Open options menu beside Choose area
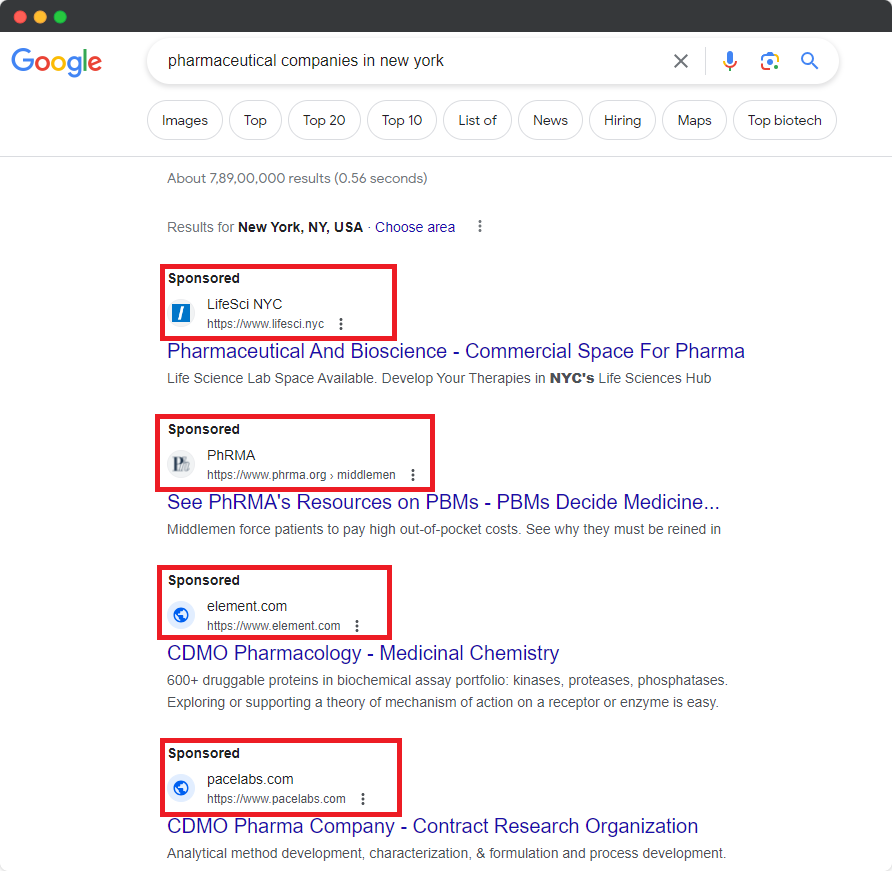The width and height of the screenshot is (892, 871). 480,227
